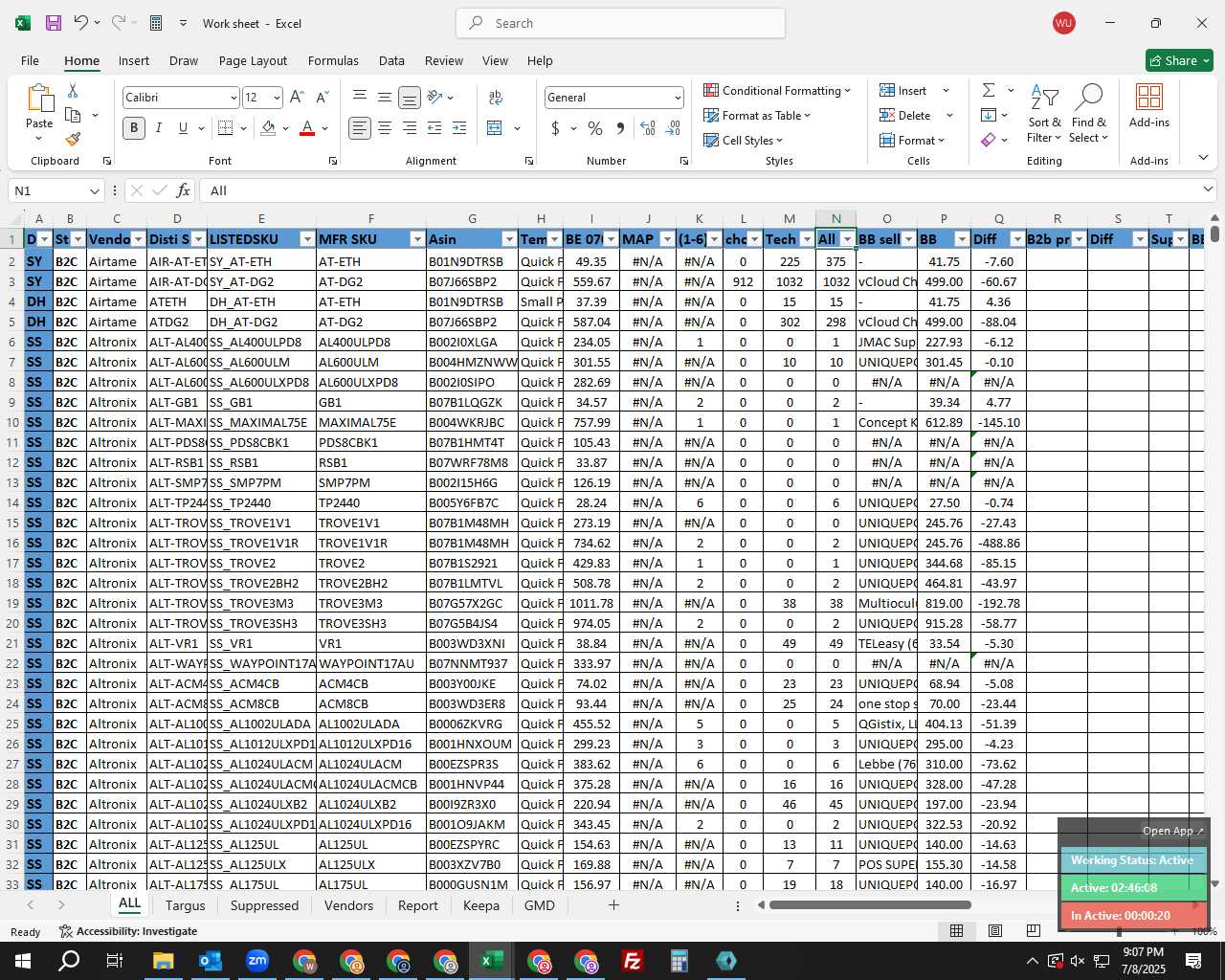Image resolution: width=1225 pixels, height=980 pixels.
Task: Click the Copy icon in Clipboard group
Action: (x=73, y=115)
